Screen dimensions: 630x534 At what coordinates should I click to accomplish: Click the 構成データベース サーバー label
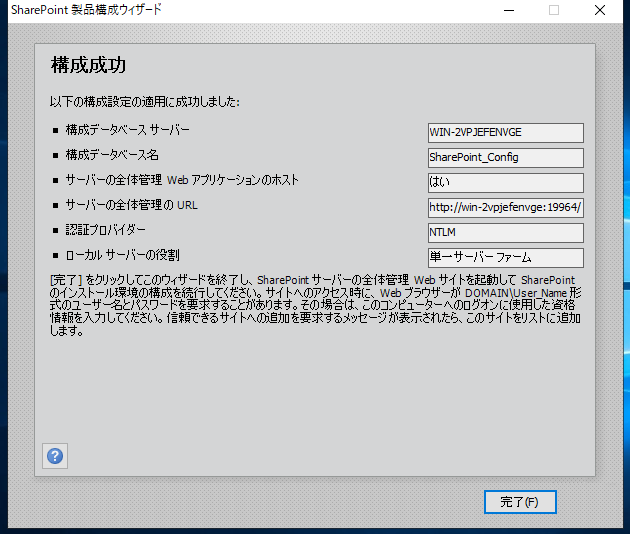[127, 130]
